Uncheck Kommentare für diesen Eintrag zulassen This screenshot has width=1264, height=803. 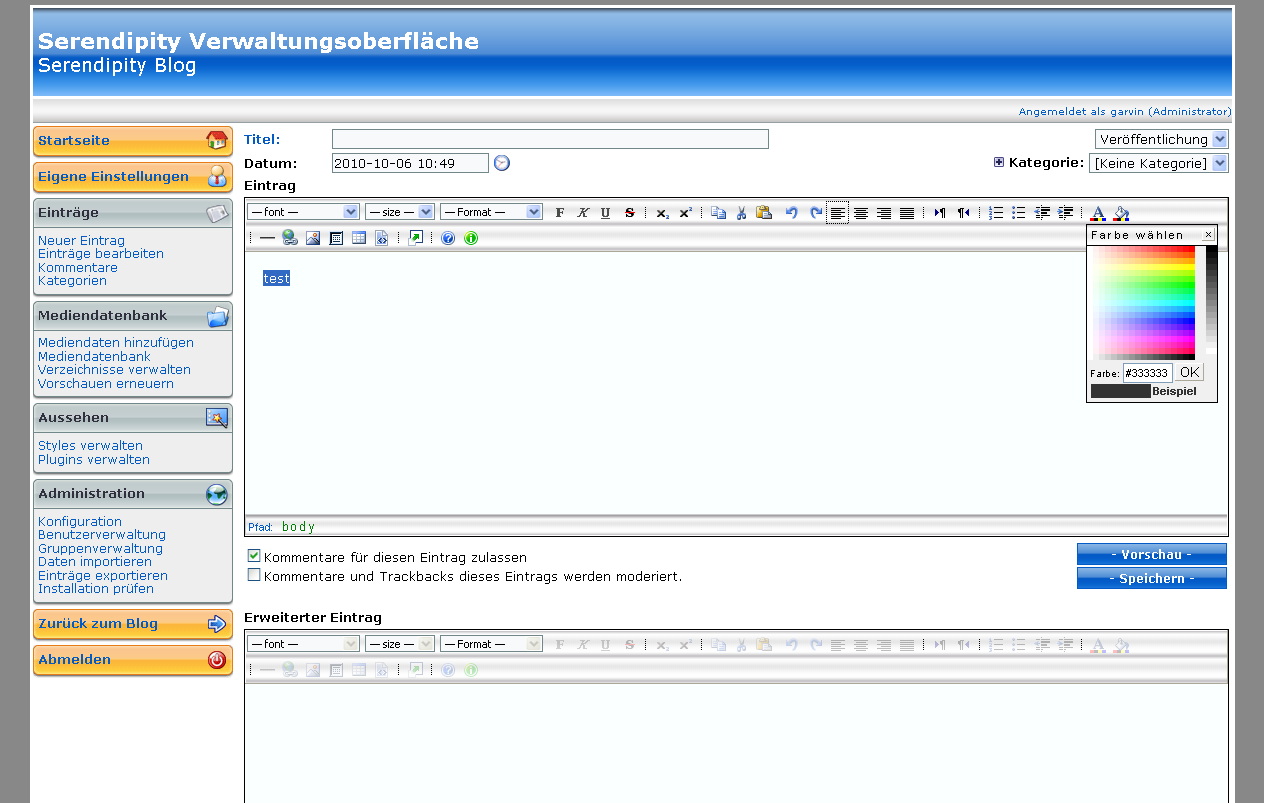254,555
